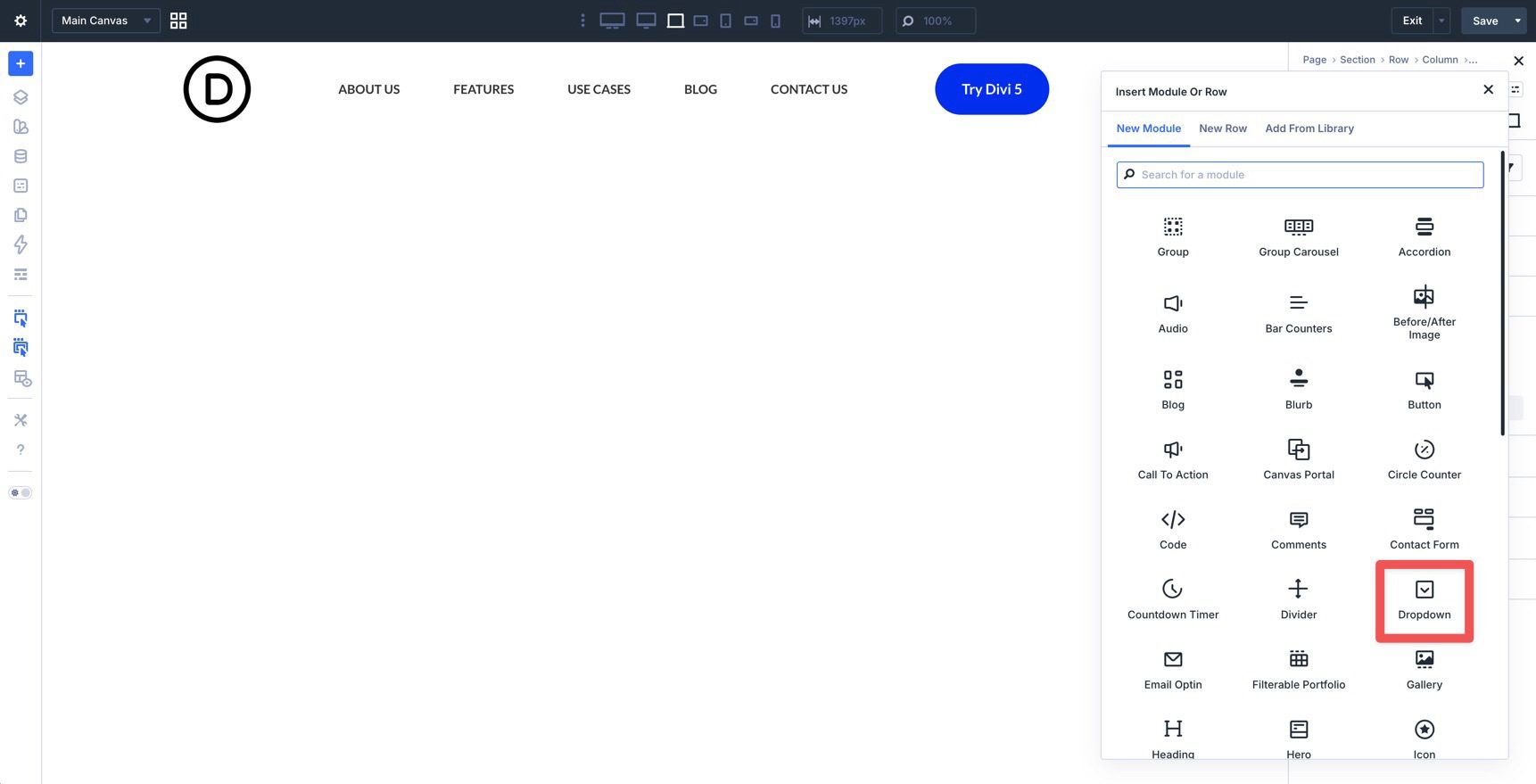Open builder settings gear icon

coord(21,21)
